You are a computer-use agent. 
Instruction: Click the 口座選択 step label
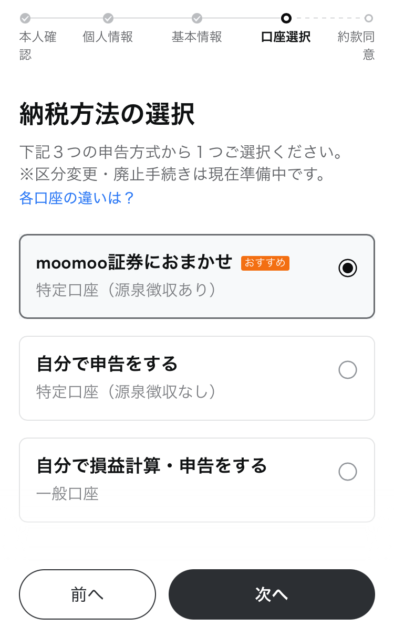pos(285,37)
